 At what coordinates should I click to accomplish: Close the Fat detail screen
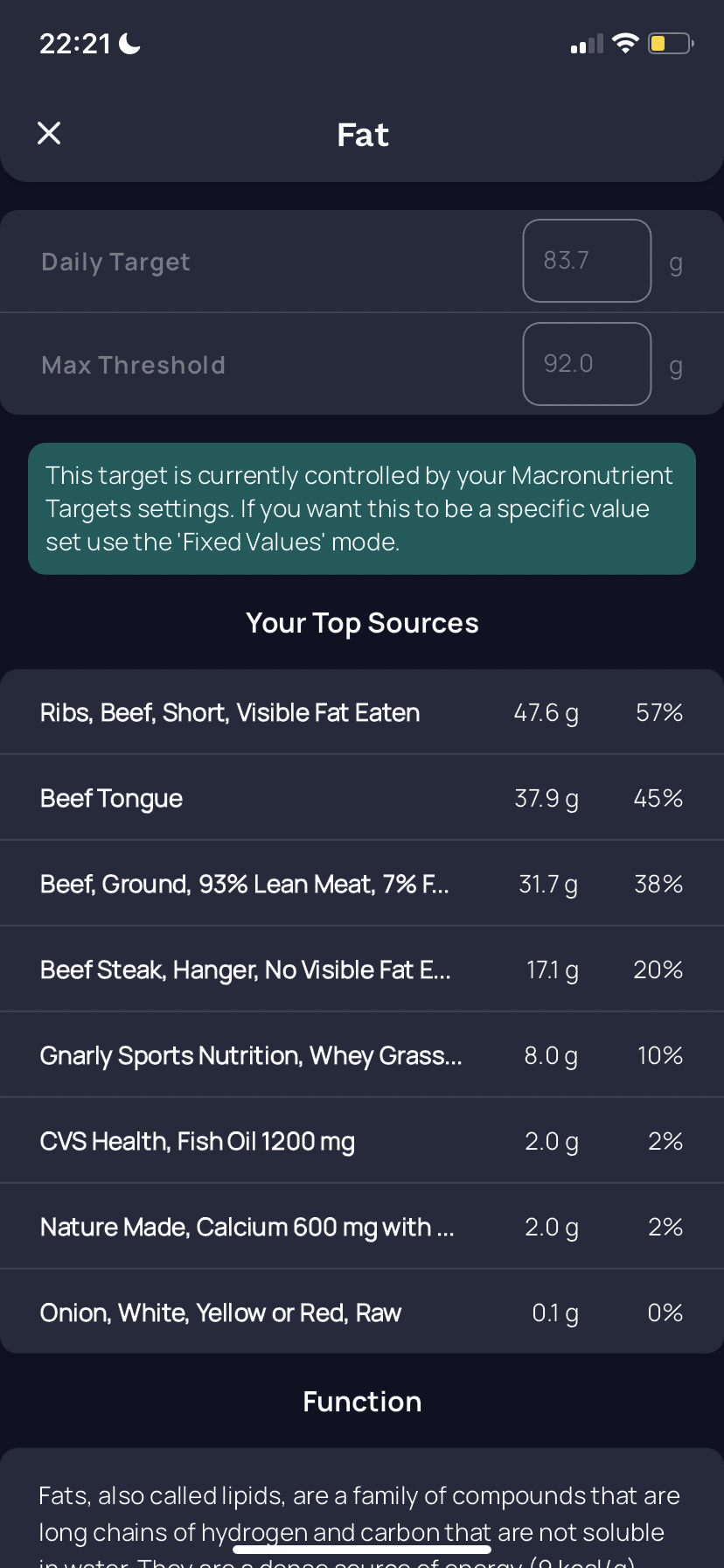(49, 133)
